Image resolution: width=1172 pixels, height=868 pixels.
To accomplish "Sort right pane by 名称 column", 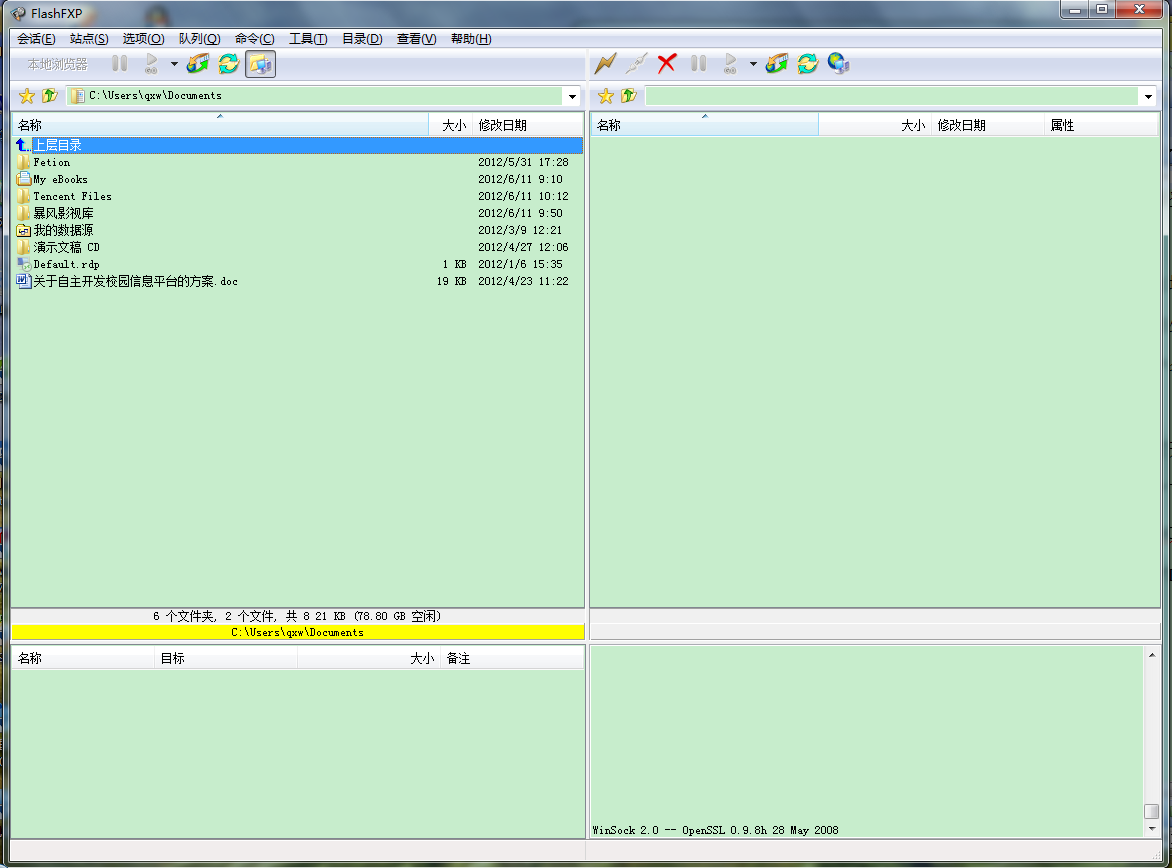I will tap(705, 125).
